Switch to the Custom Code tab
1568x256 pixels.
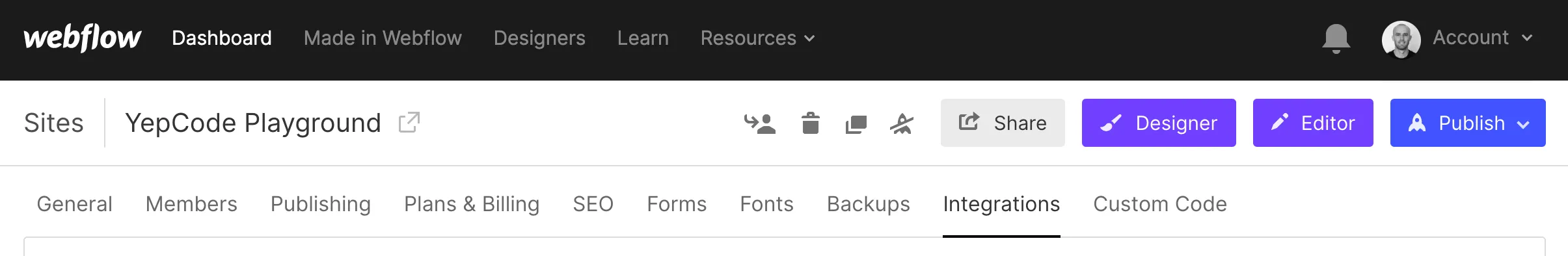click(1159, 204)
